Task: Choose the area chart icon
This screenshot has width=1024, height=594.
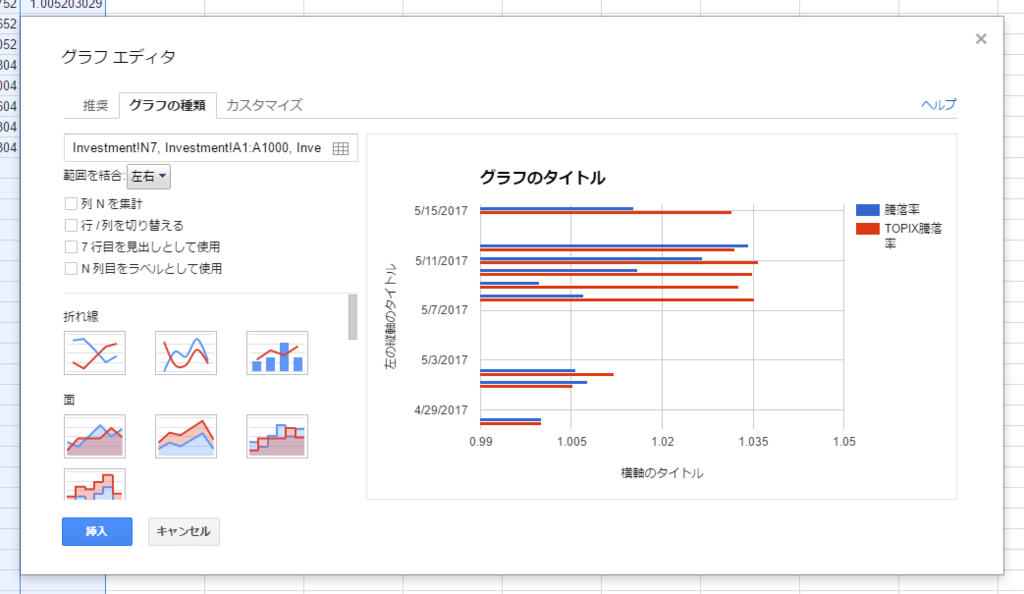Action: click(x=95, y=436)
